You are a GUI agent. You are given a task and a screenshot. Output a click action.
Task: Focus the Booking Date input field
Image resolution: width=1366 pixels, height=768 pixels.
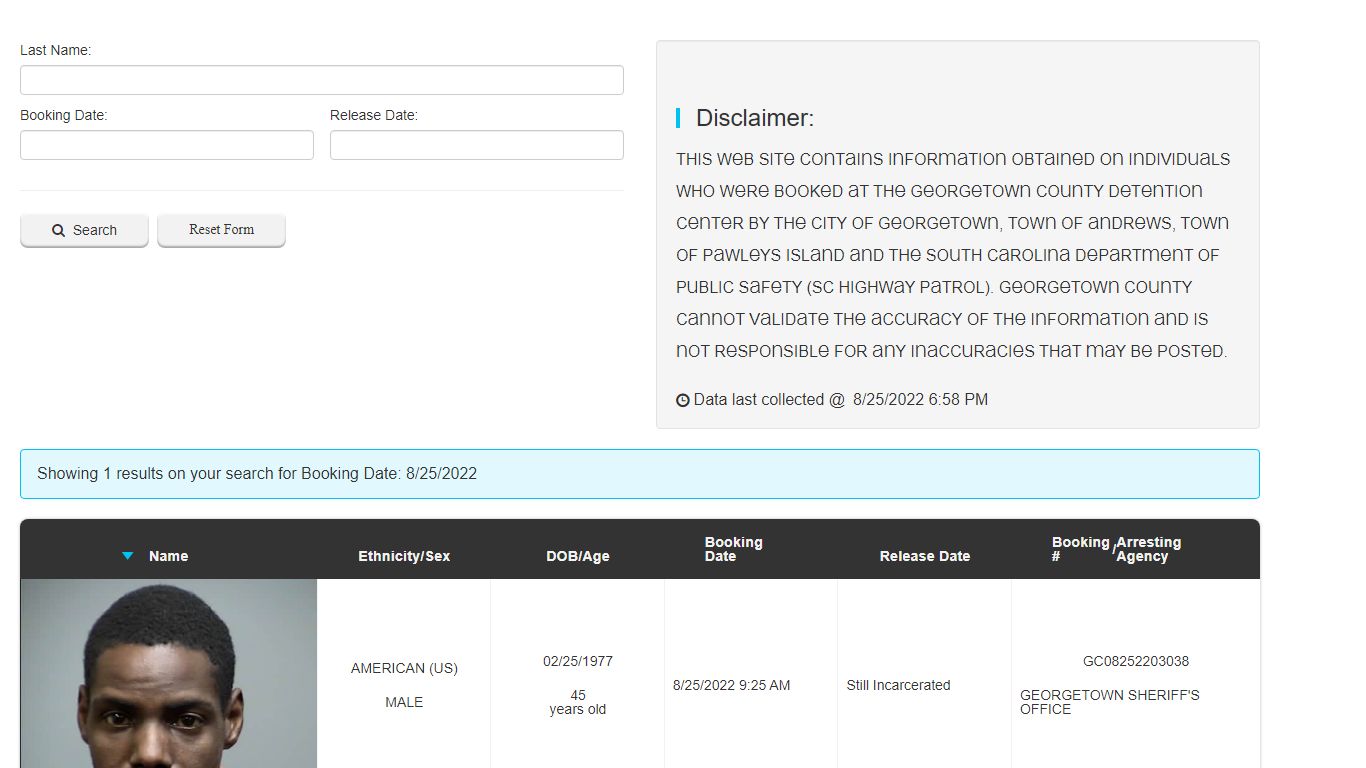pyautogui.click(x=167, y=145)
